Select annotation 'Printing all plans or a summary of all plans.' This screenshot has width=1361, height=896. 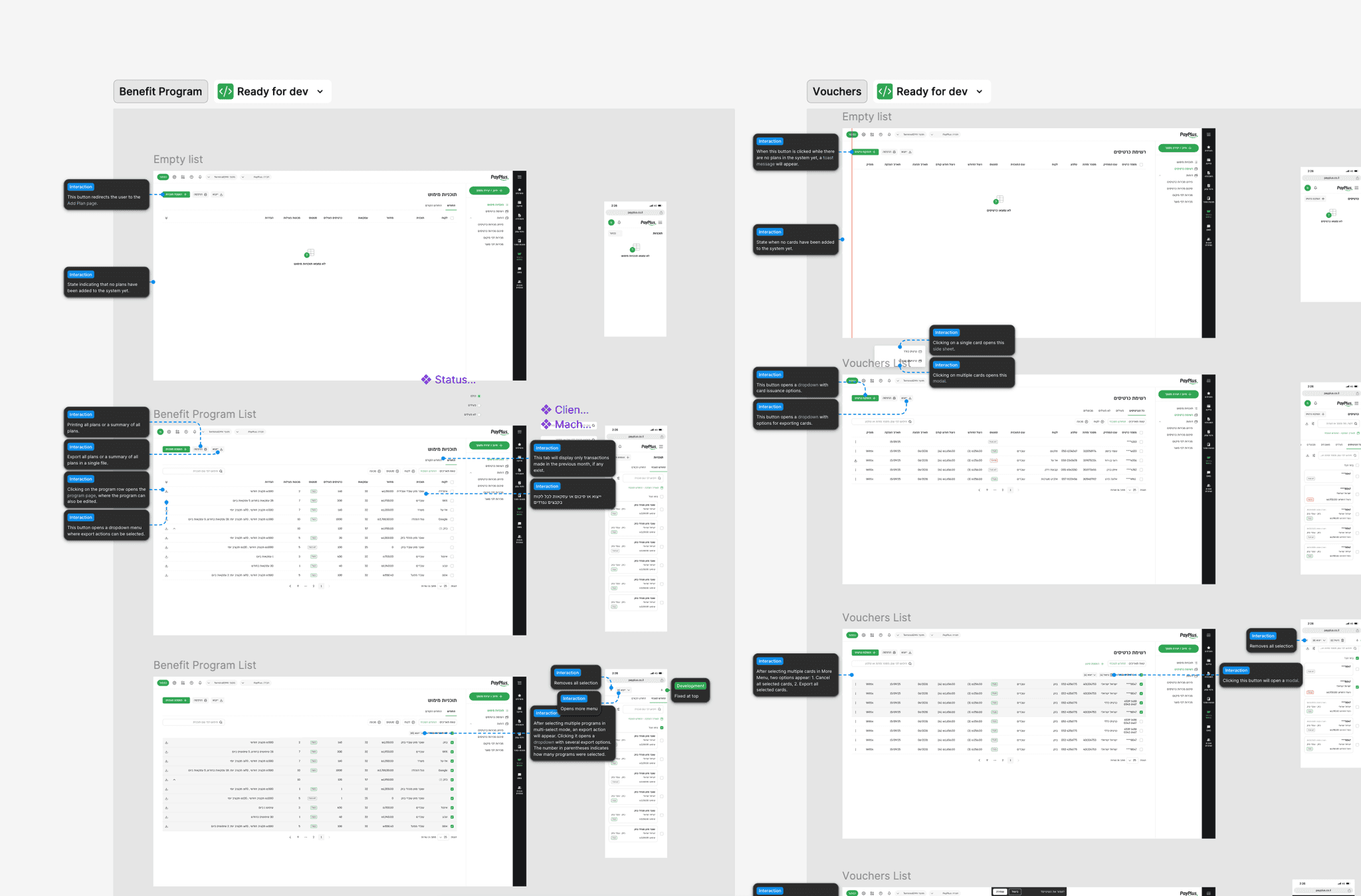click(x=106, y=422)
